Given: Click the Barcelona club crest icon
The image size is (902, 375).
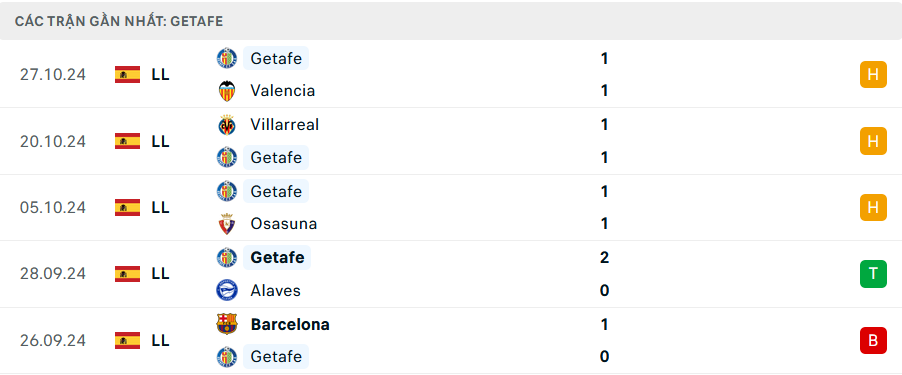Looking at the screenshot, I should [x=227, y=324].
